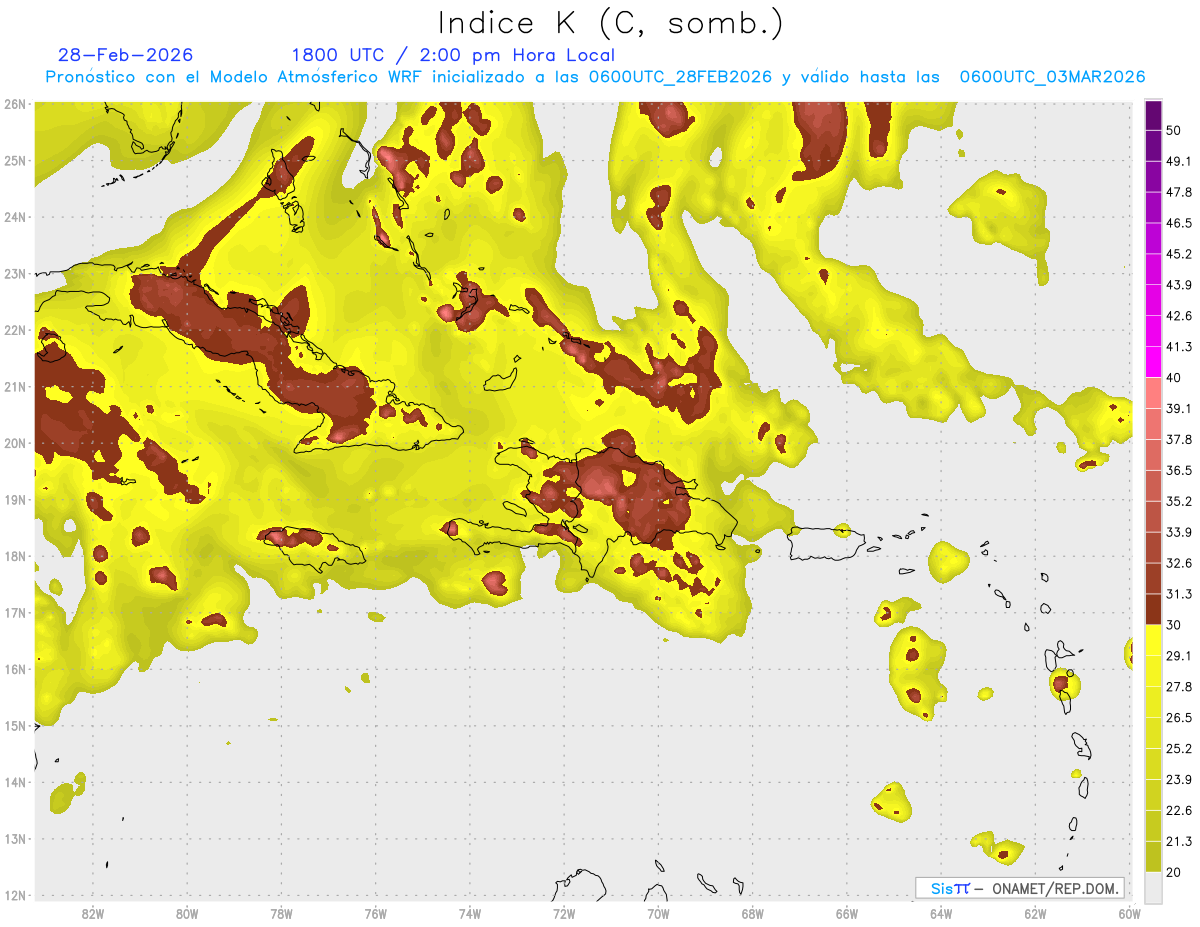The image size is (1200, 927).
Task: Pick the dark brown swatch between 30 and 31.3
Action: tap(1153, 610)
